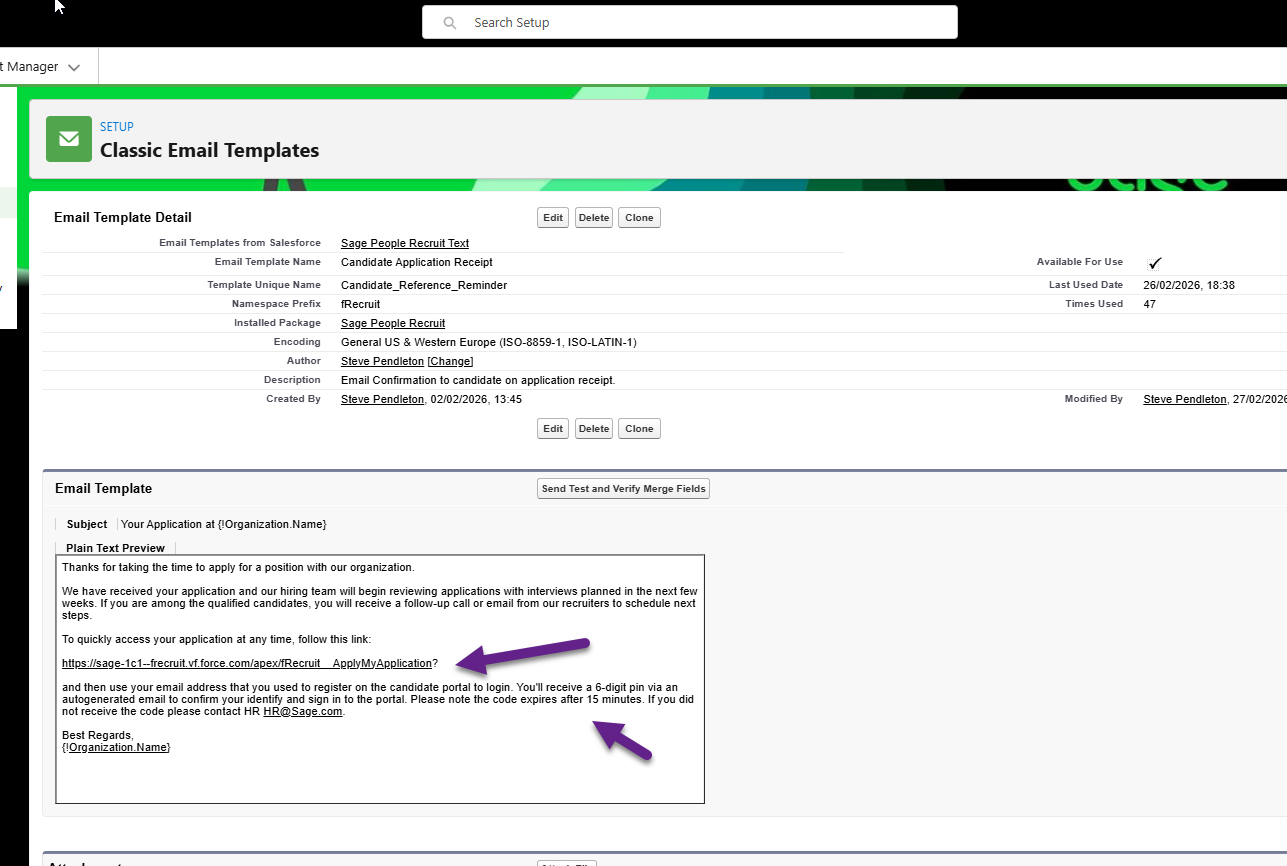
Task: Open the Installed Package Sage People Recruit link
Action: pos(392,323)
